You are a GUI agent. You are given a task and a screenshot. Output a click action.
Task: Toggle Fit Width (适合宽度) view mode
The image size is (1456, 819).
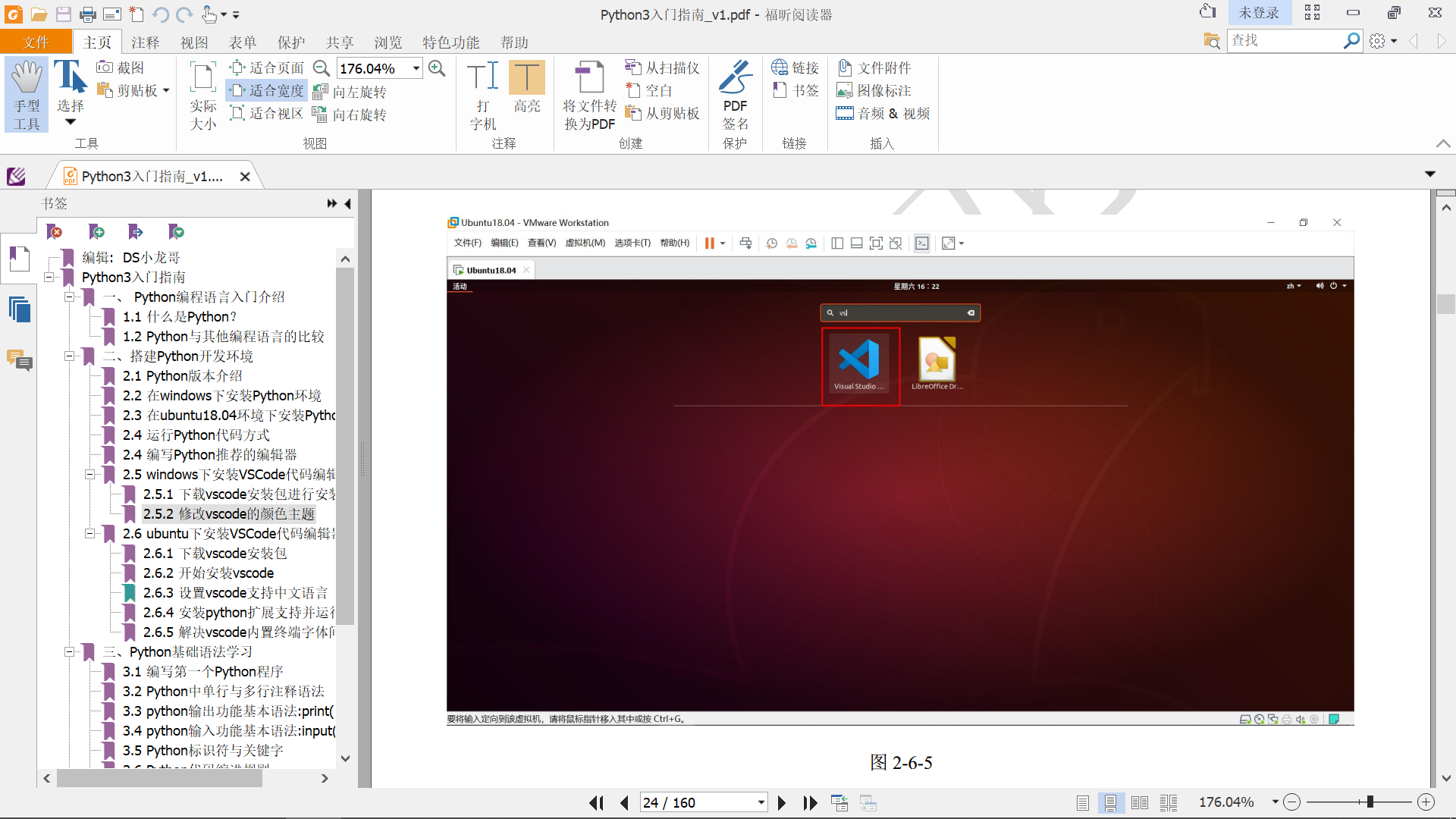267,90
